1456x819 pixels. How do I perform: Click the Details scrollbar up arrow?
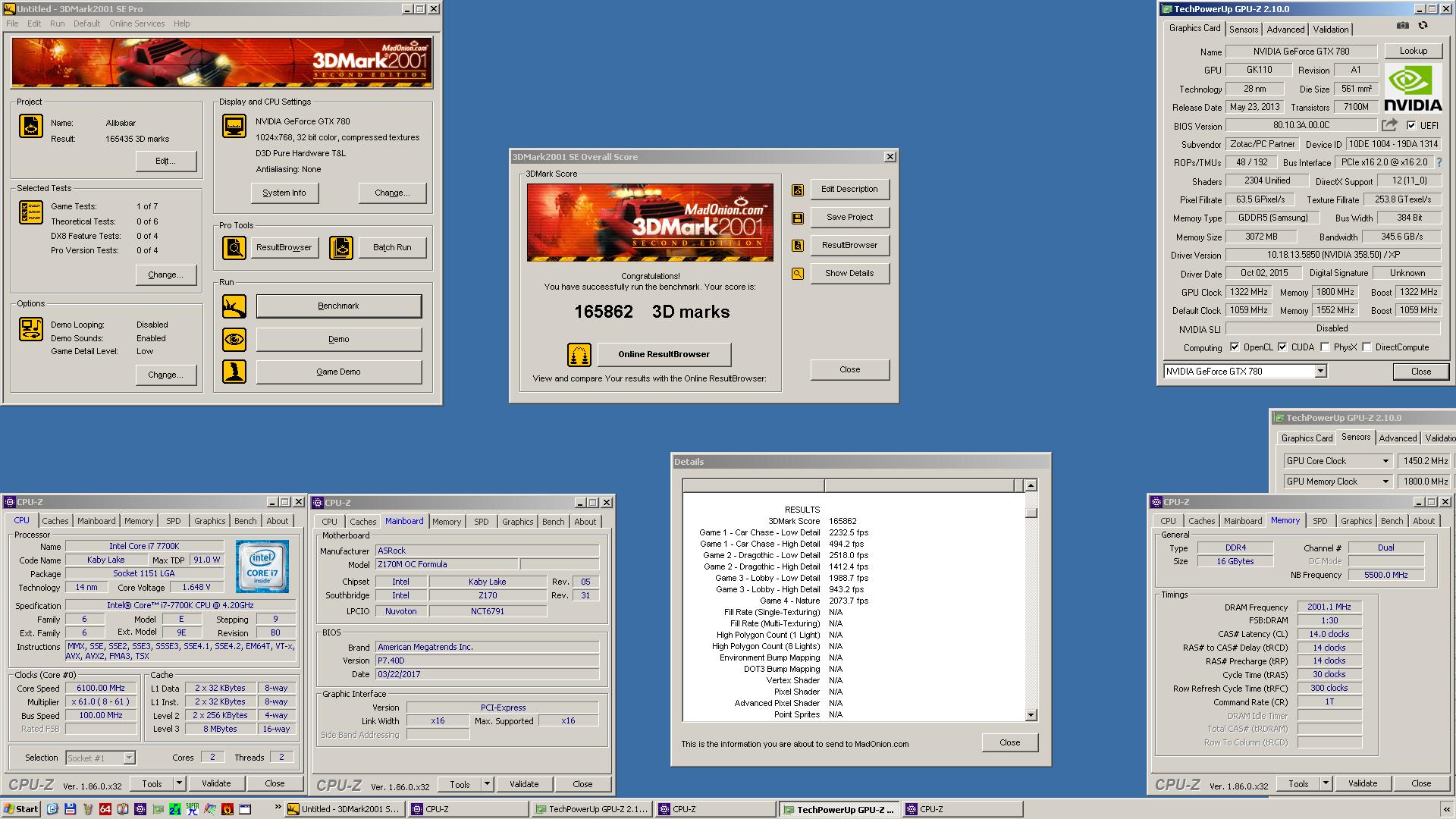pos(1031,485)
